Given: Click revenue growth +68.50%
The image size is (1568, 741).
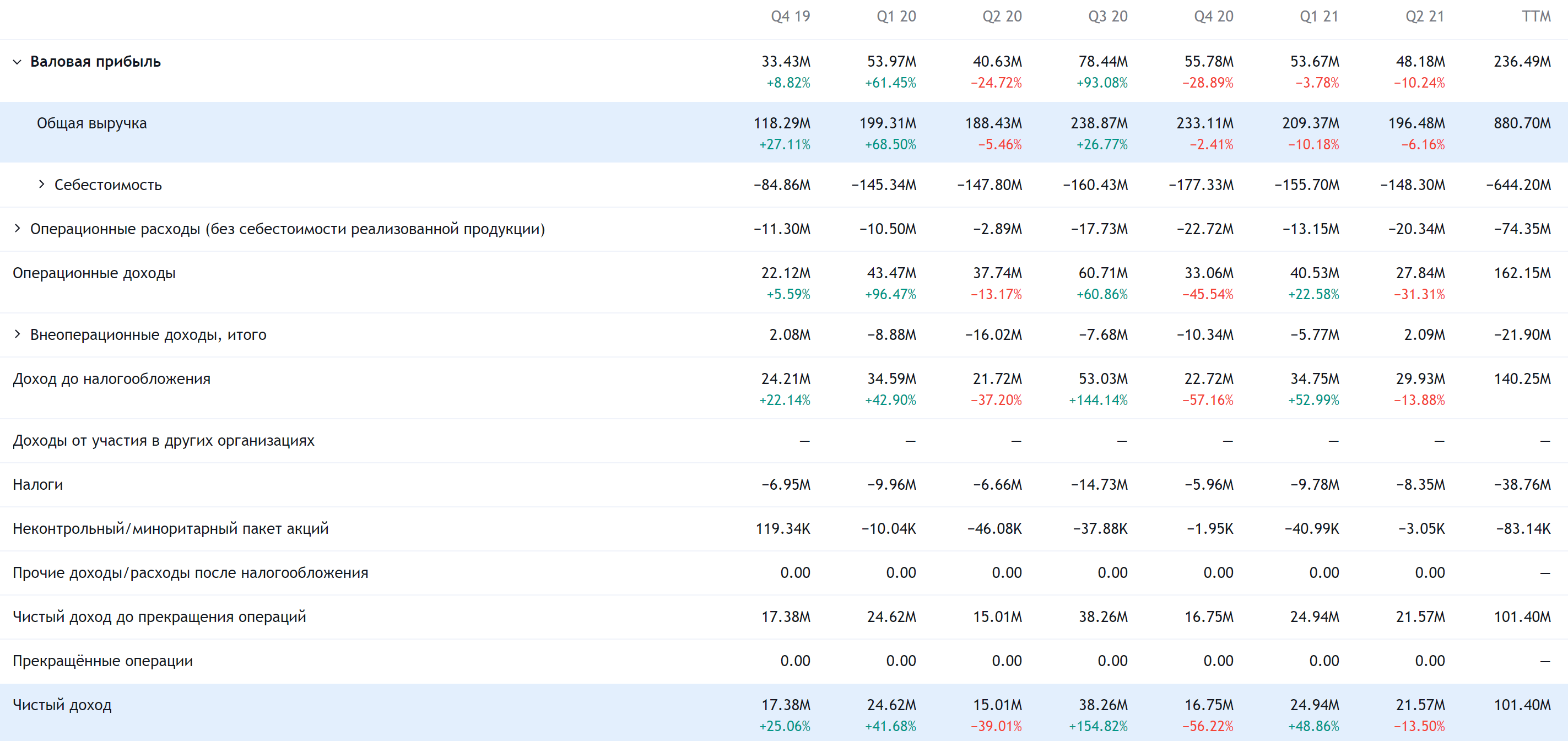Looking at the screenshot, I should pos(890,145).
